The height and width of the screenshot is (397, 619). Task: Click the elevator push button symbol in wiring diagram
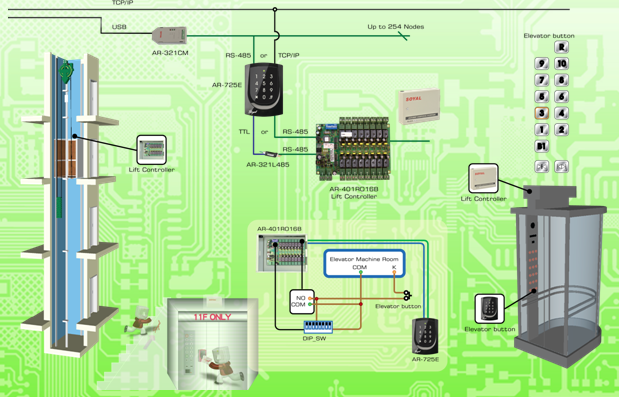407,295
